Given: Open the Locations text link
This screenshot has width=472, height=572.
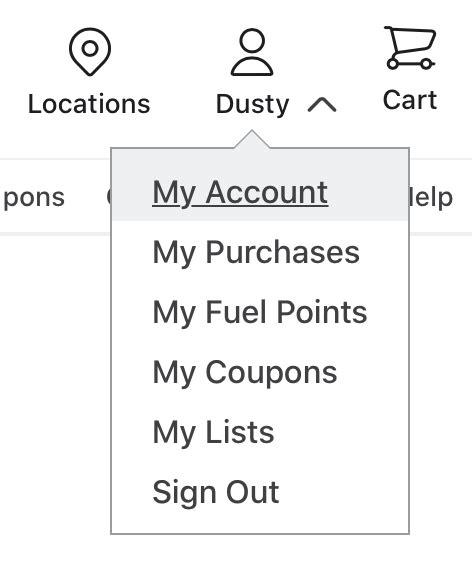Looking at the screenshot, I should pos(89,104).
